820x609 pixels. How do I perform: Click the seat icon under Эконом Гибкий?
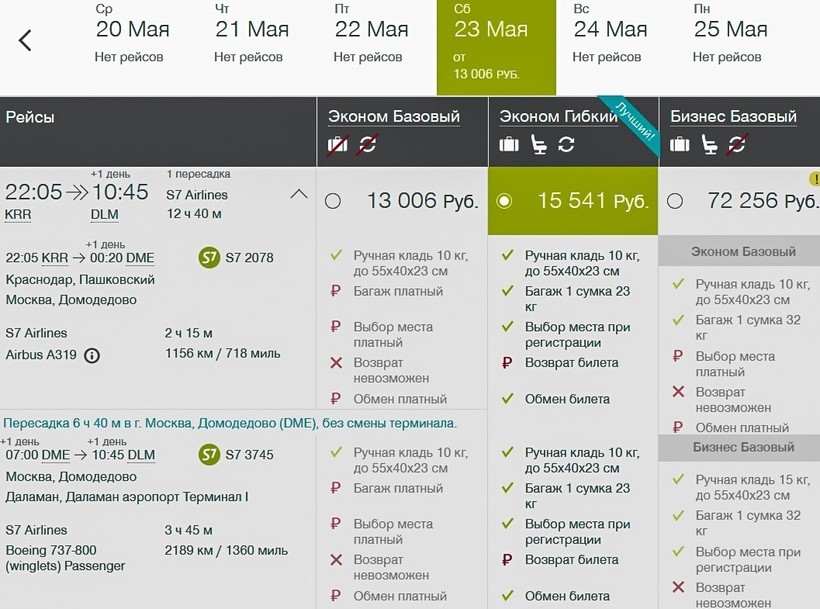[538, 145]
